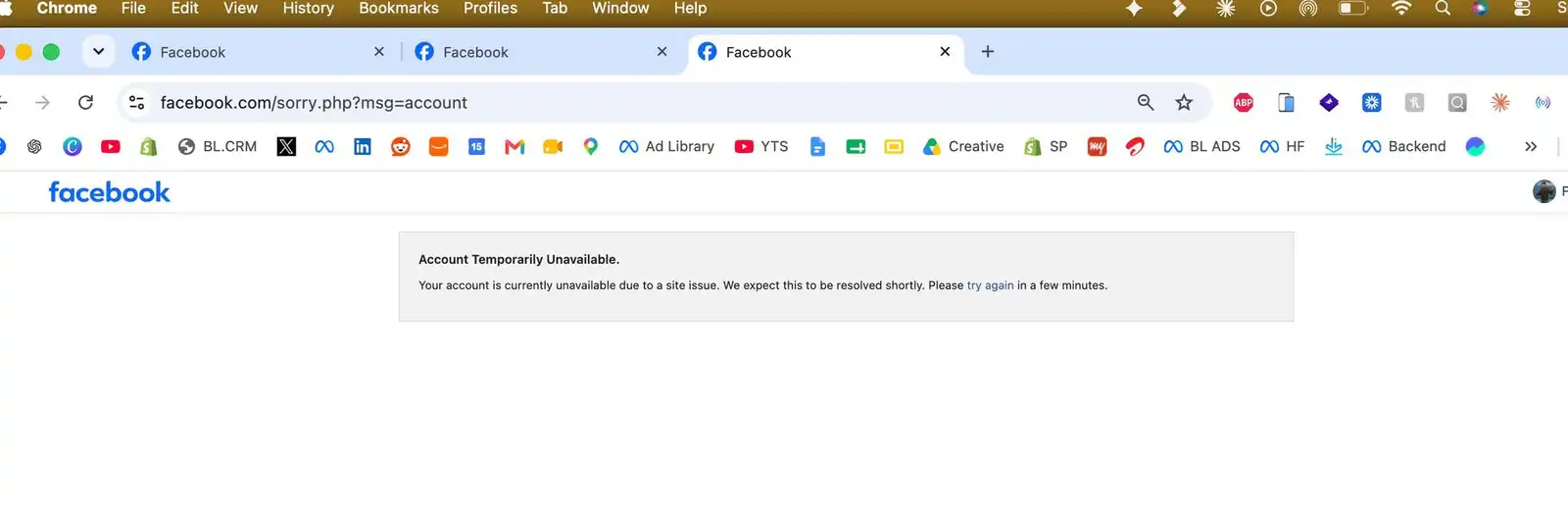Open the Bookmarks menu

399,8
